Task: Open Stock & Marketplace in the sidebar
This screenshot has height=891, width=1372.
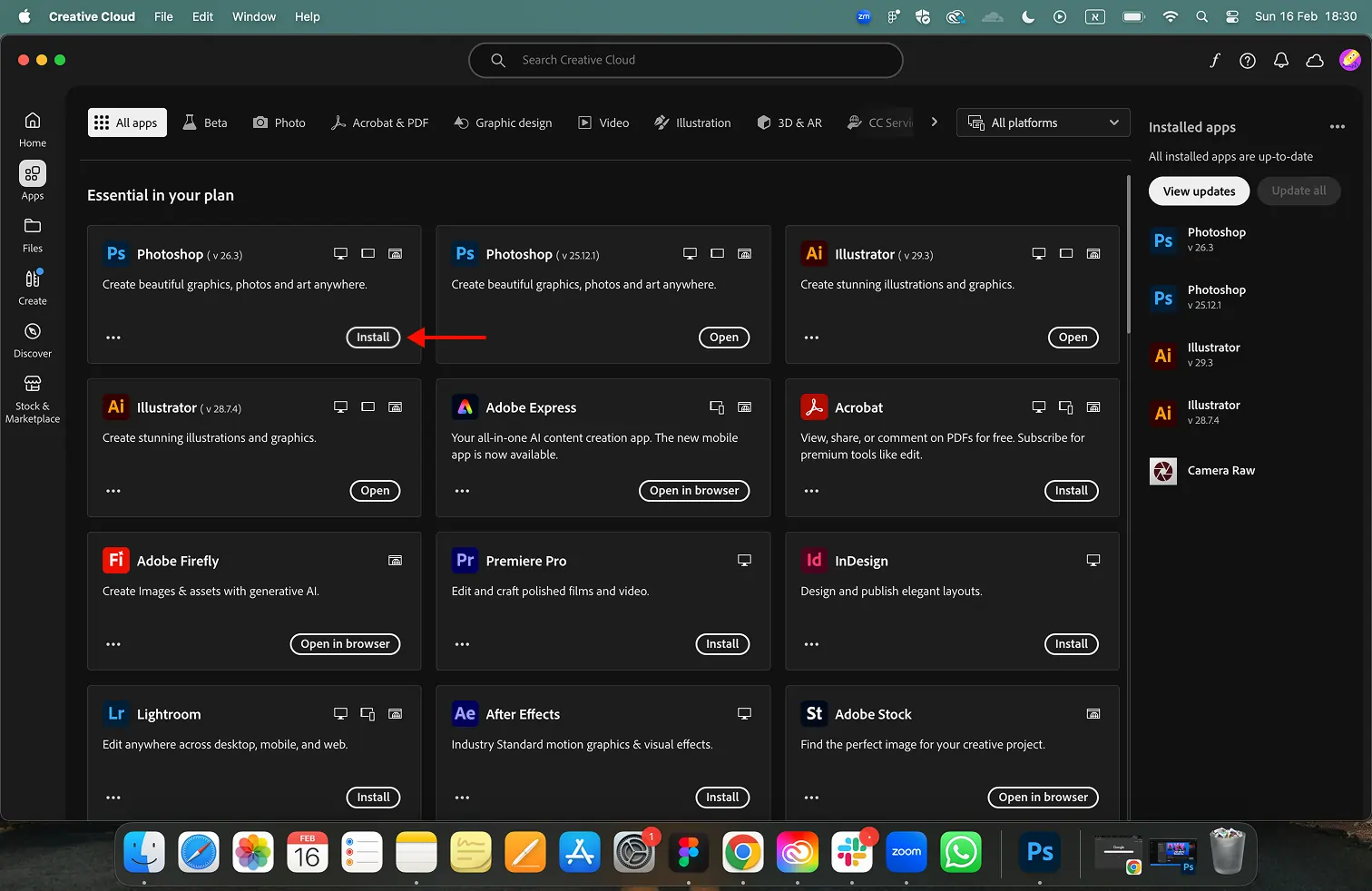Action: (33, 397)
